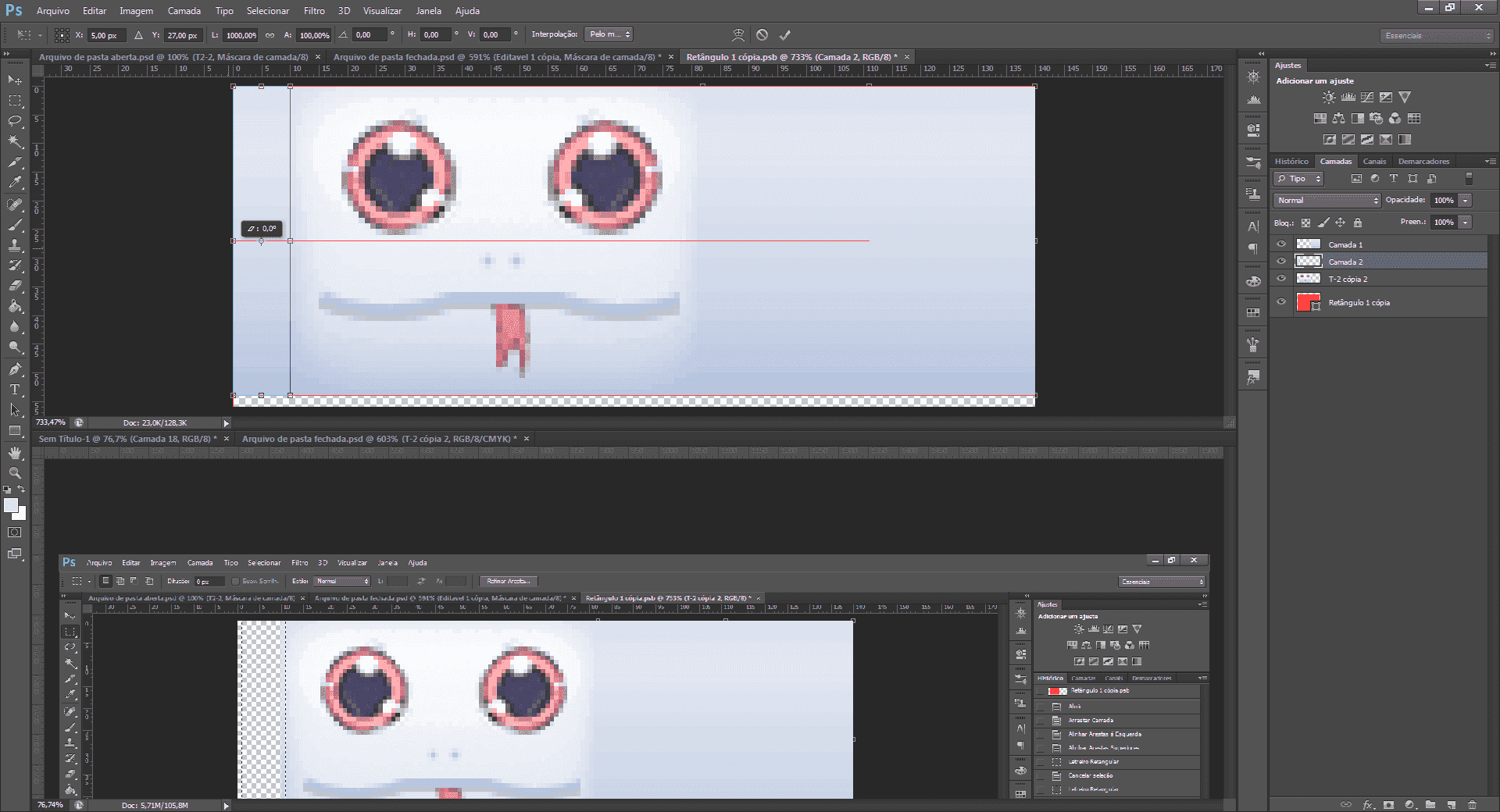This screenshot has width=1500, height=812.
Task: Create a new layer icon
Action: click(x=1451, y=805)
